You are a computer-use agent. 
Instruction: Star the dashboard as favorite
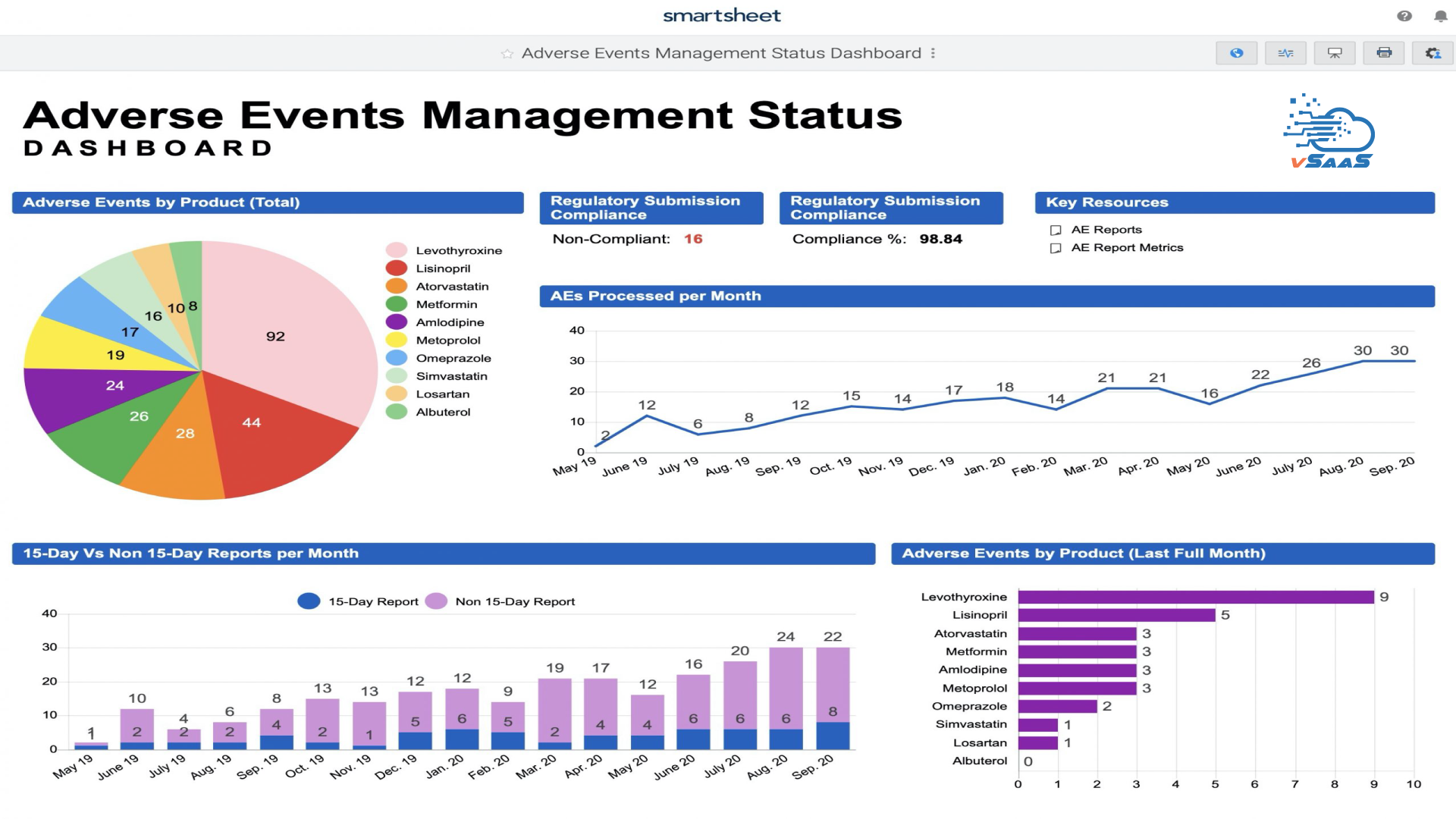coord(507,54)
